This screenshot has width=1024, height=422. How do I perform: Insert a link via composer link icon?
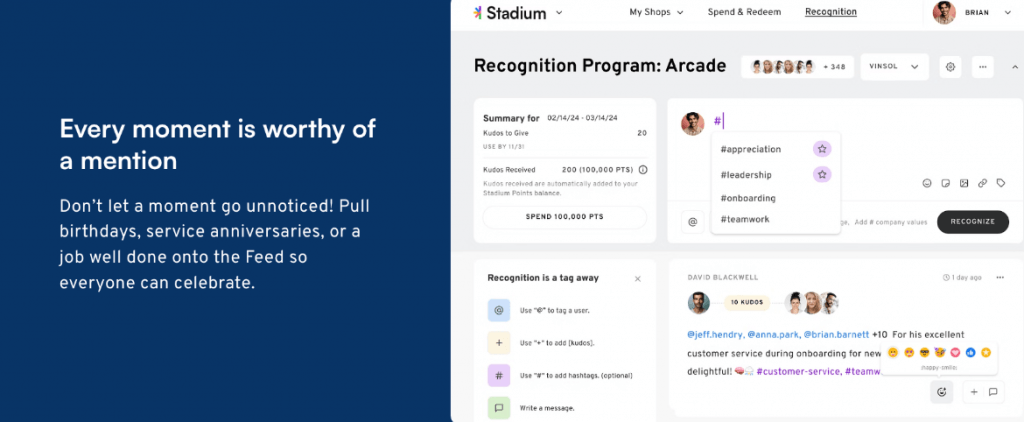982,184
